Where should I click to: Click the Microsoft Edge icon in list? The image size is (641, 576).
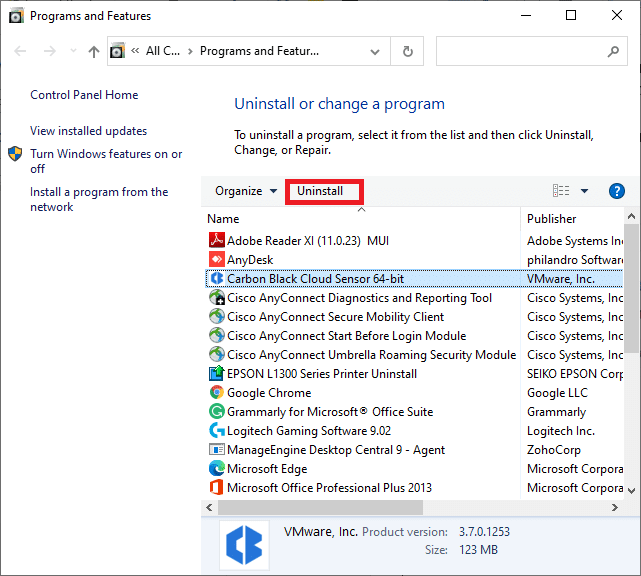(216, 469)
